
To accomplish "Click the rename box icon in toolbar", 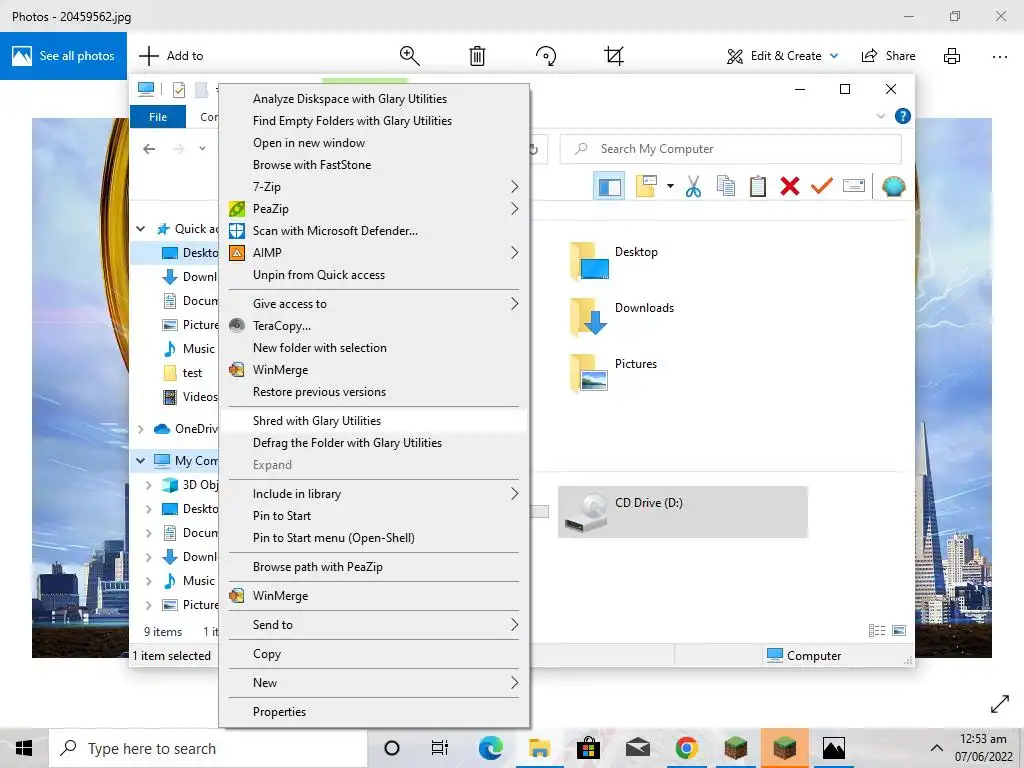I will click(x=854, y=187).
